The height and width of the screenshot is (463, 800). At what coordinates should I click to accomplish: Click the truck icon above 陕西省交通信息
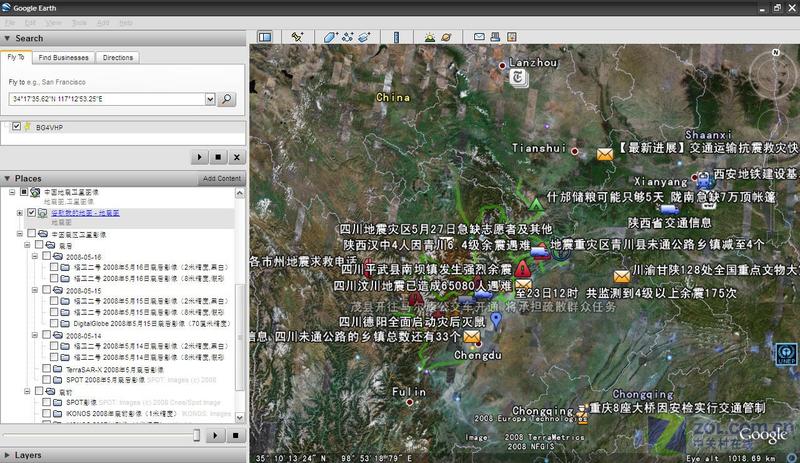coord(669,209)
